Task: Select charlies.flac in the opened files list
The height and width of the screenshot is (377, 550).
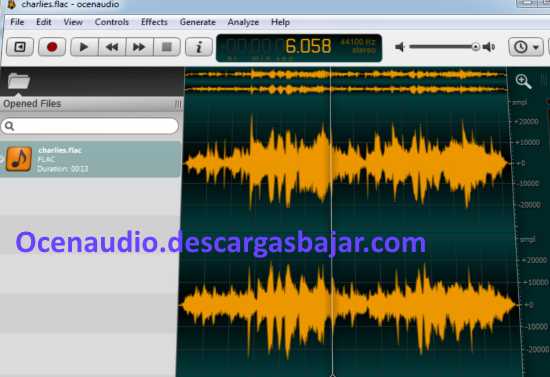Action: (x=90, y=160)
